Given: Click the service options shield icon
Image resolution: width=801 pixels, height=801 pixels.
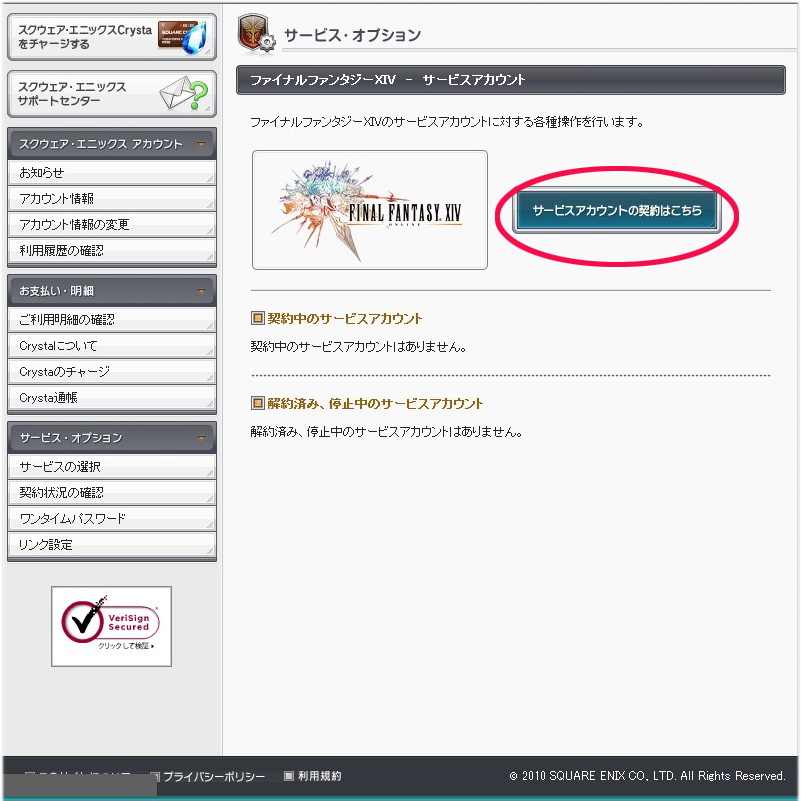Looking at the screenshot, I should [255, 34].
